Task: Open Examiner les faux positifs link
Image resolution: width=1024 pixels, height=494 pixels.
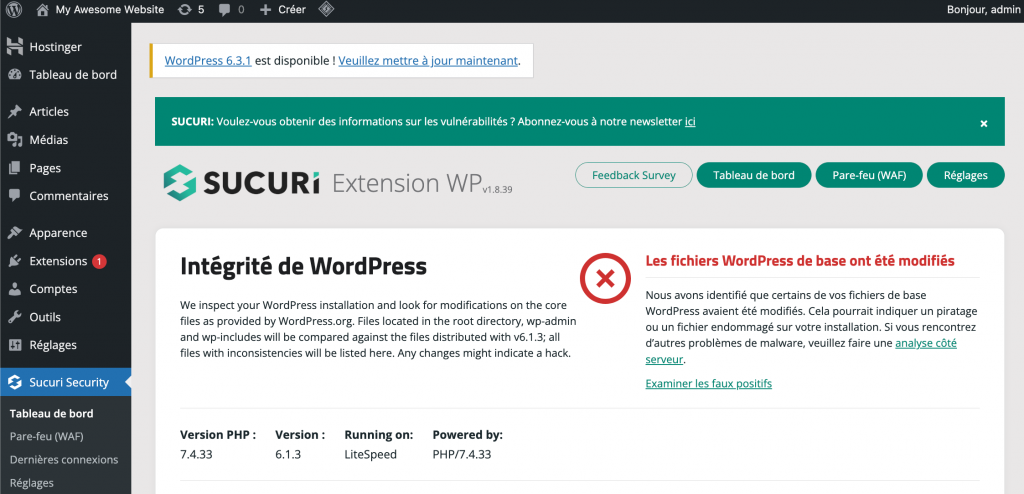Action: 708,384
